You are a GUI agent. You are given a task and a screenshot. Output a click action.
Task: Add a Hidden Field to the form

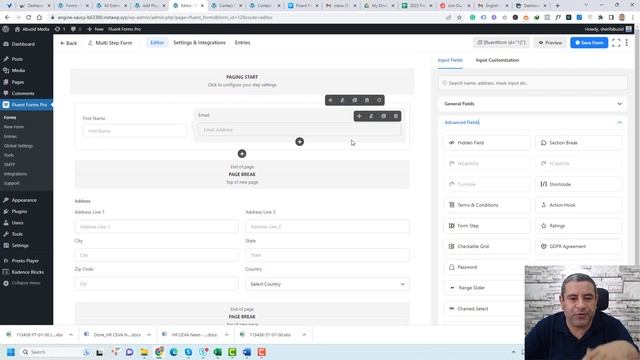(487, 143)
